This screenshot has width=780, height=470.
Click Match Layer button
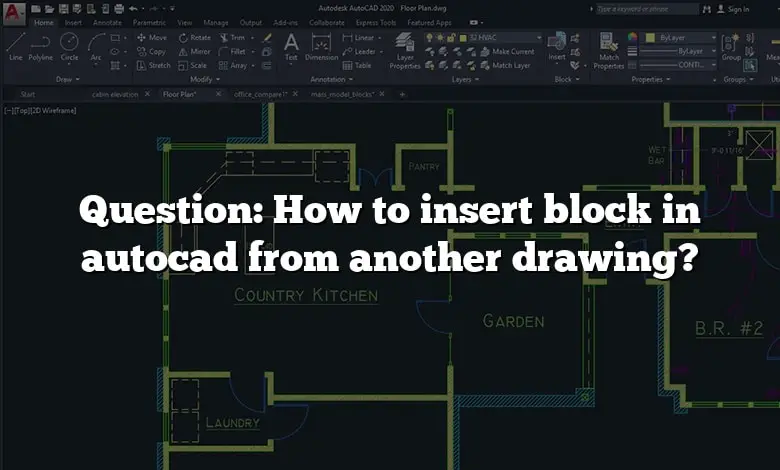tap(506, 66)
